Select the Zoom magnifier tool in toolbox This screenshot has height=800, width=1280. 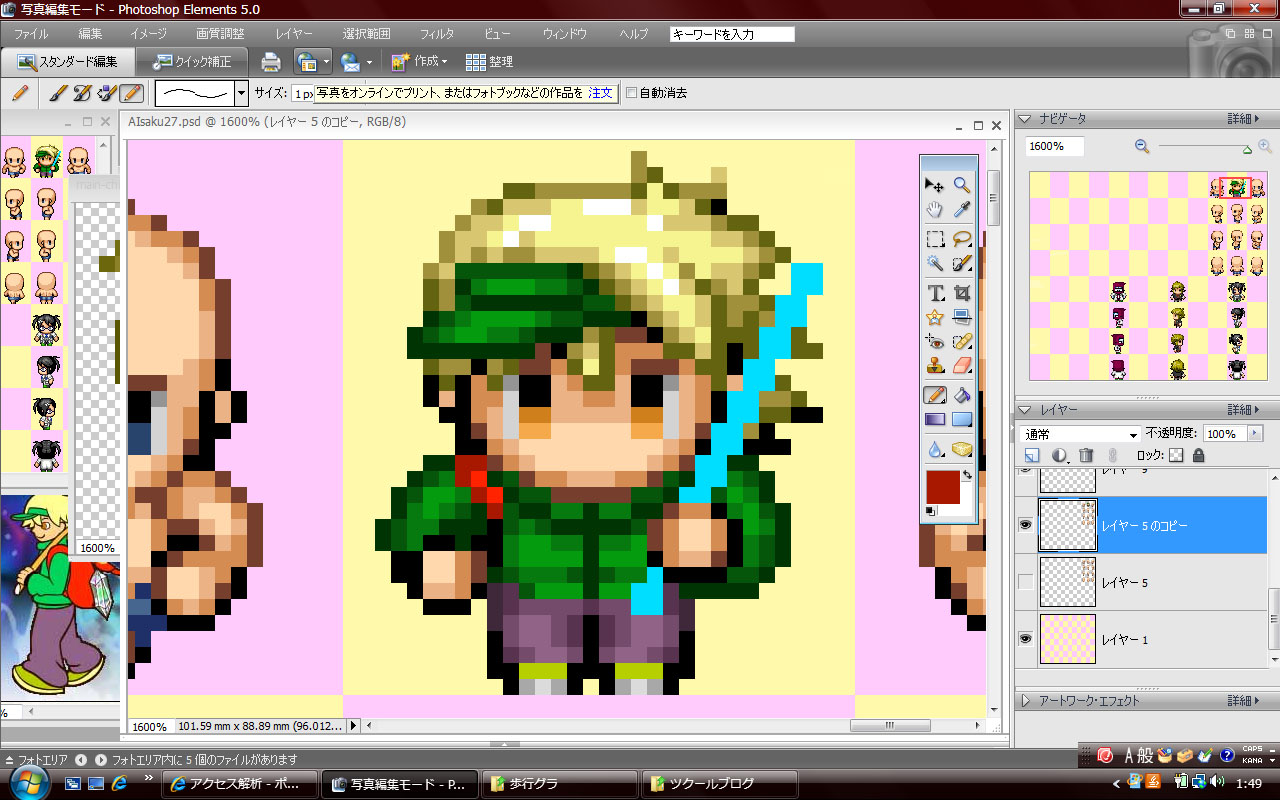coord(962,185)
